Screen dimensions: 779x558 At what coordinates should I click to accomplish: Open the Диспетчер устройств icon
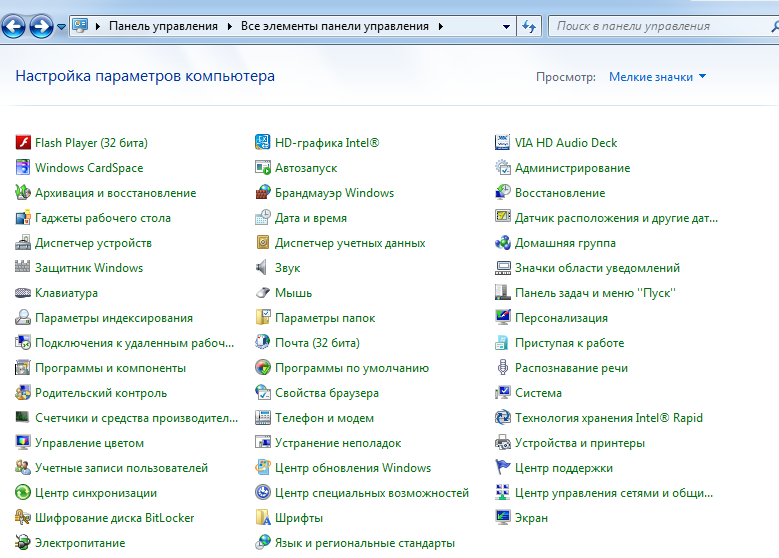23,242
